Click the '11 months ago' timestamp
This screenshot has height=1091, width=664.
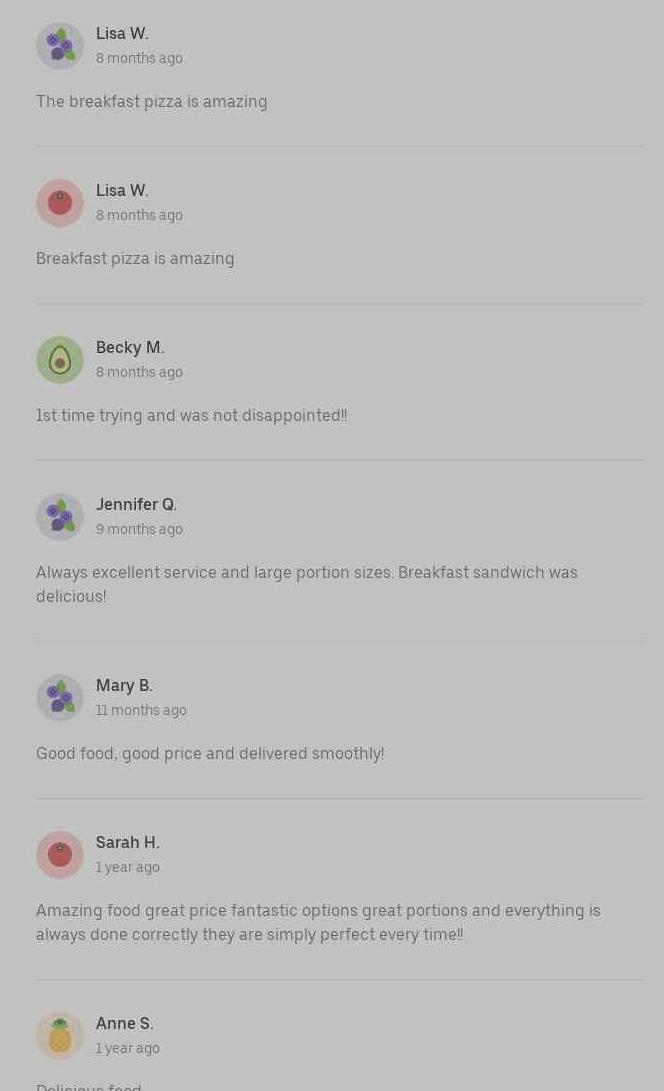(141, 710)
